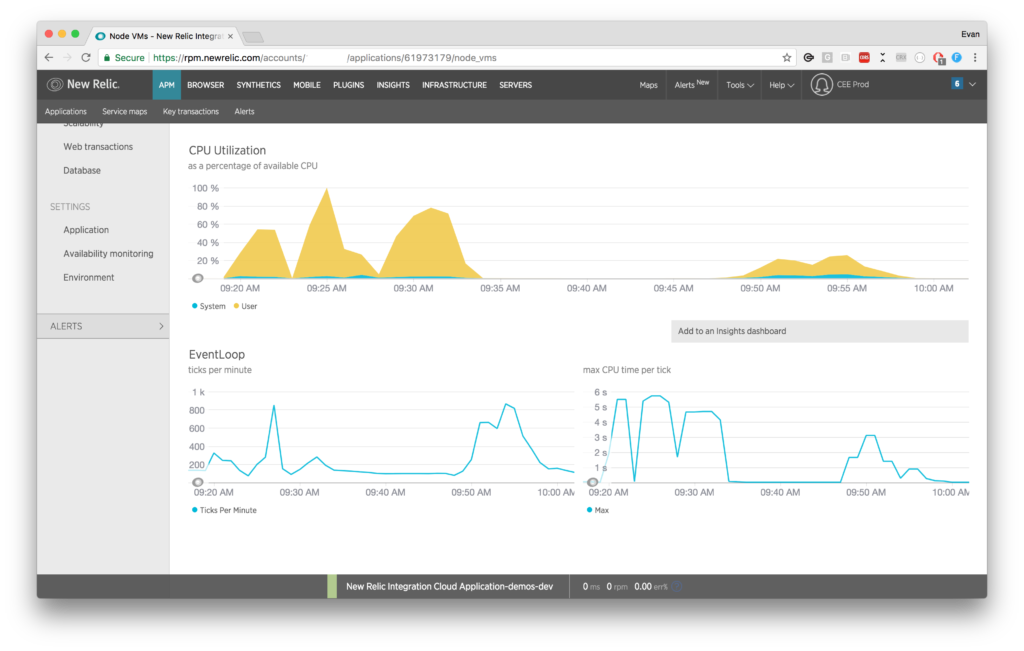
Task: Click the browser back arrow
Action: point(48,57)
